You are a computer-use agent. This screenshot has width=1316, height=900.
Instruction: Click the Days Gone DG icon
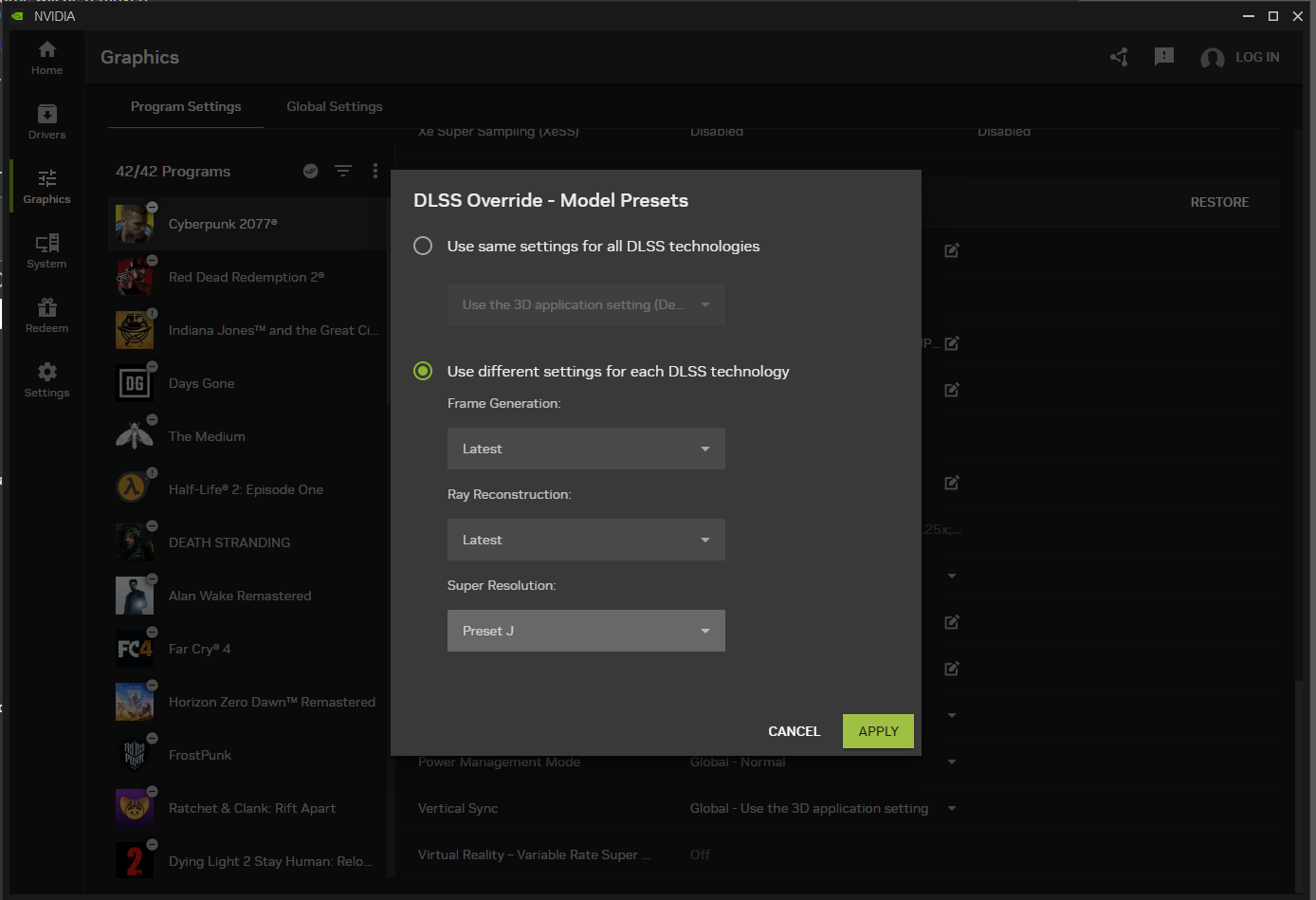(x=135, y=383)
